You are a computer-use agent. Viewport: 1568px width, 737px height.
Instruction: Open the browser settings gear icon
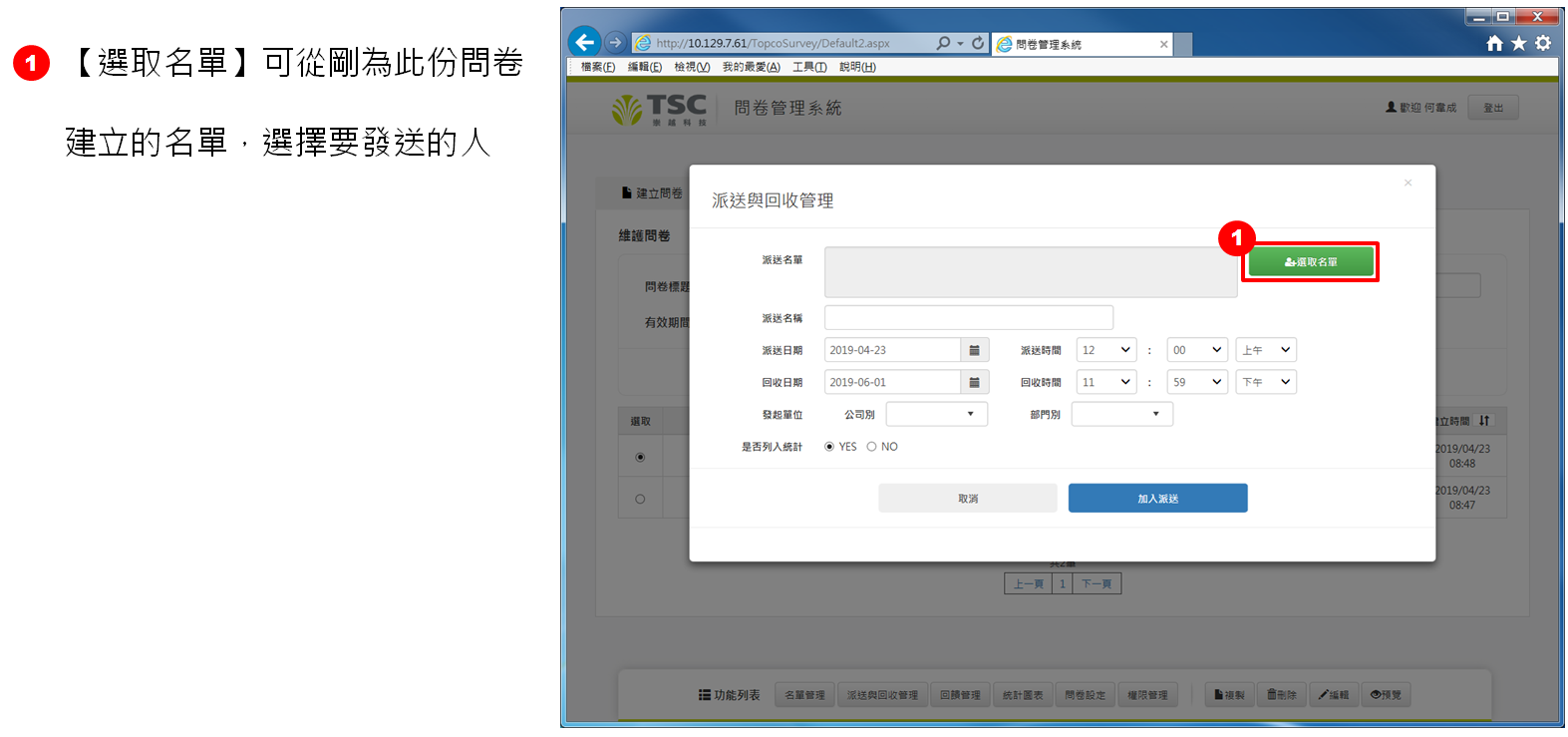(x=1543, y=43)
